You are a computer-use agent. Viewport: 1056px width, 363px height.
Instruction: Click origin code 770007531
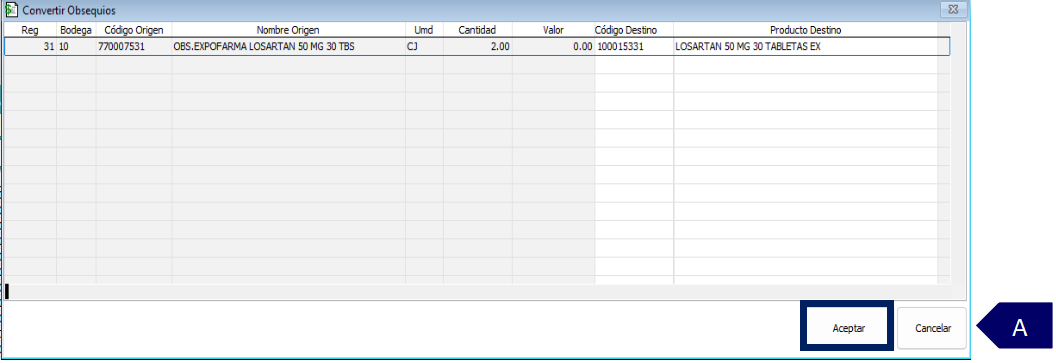tap(134, 46)
